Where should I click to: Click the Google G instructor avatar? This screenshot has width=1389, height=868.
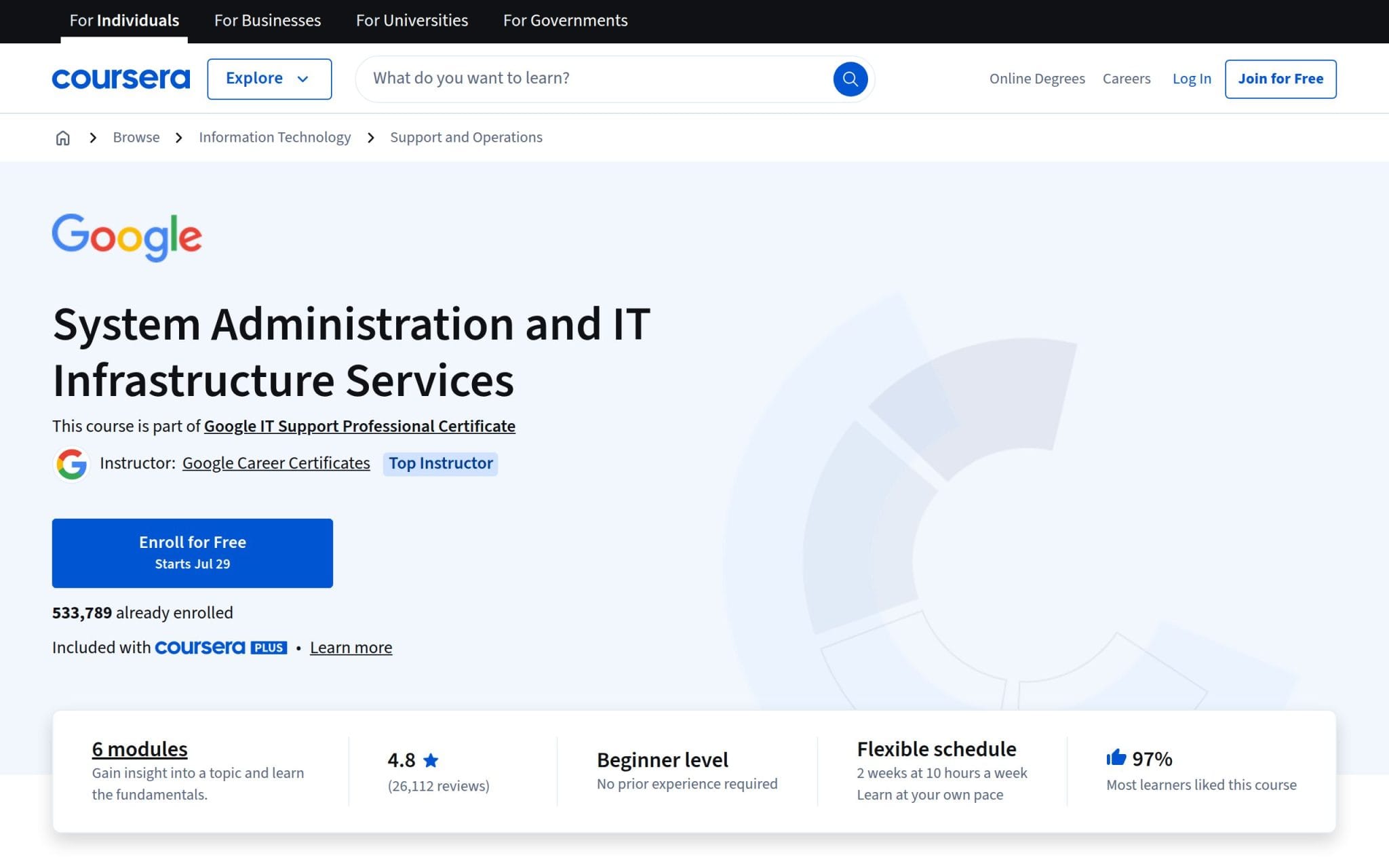[x=71, y=464]
